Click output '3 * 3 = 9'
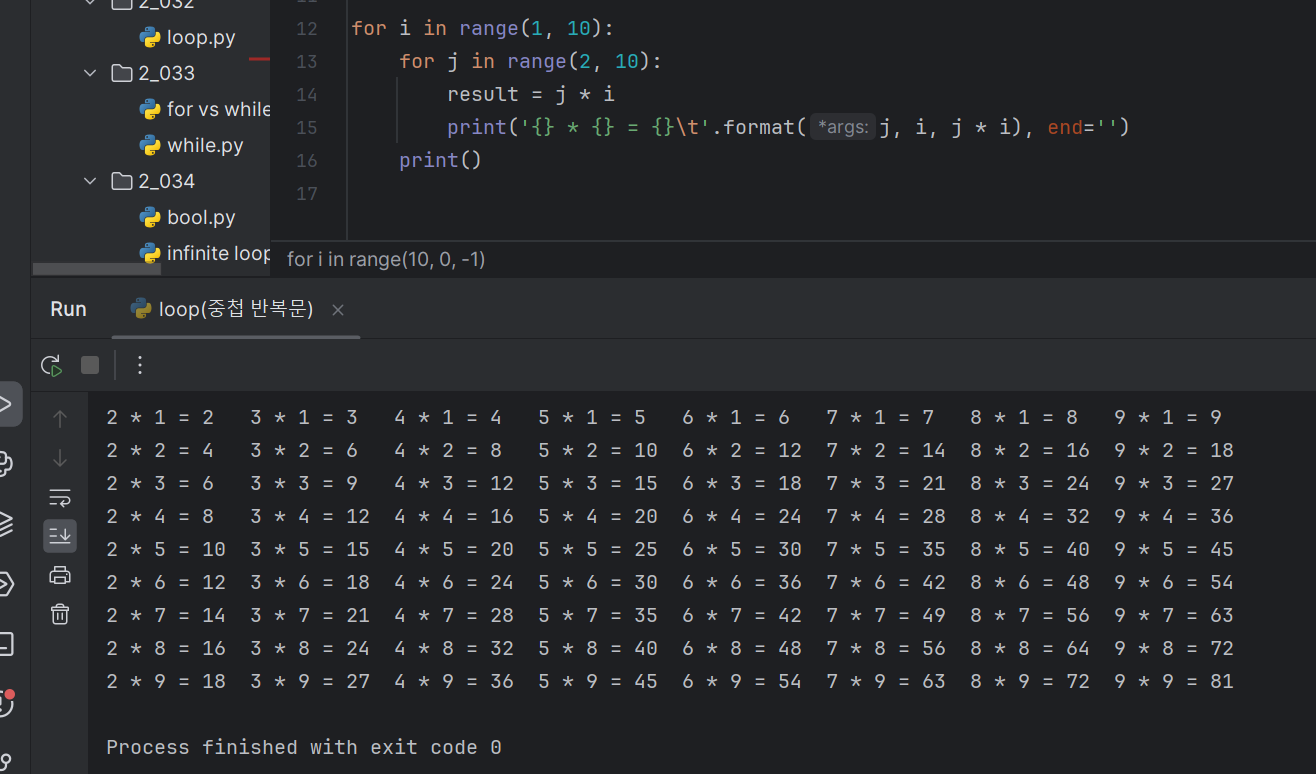The image size is (1316, 774). pyautogui.click(x=304, y=484)
